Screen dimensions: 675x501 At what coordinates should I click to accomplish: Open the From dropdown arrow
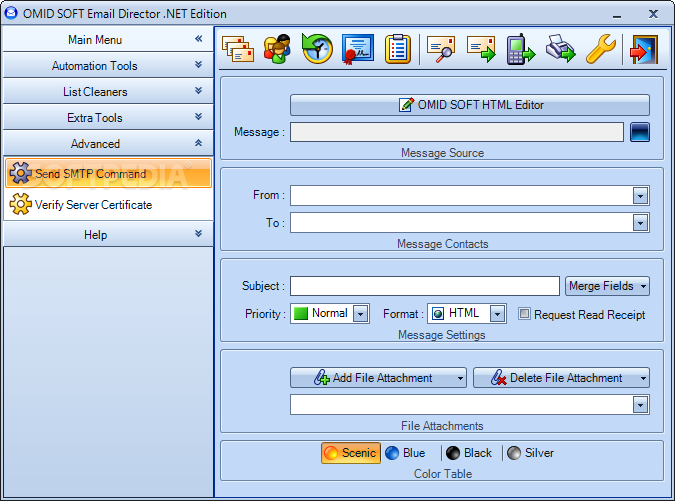[641, 196]
